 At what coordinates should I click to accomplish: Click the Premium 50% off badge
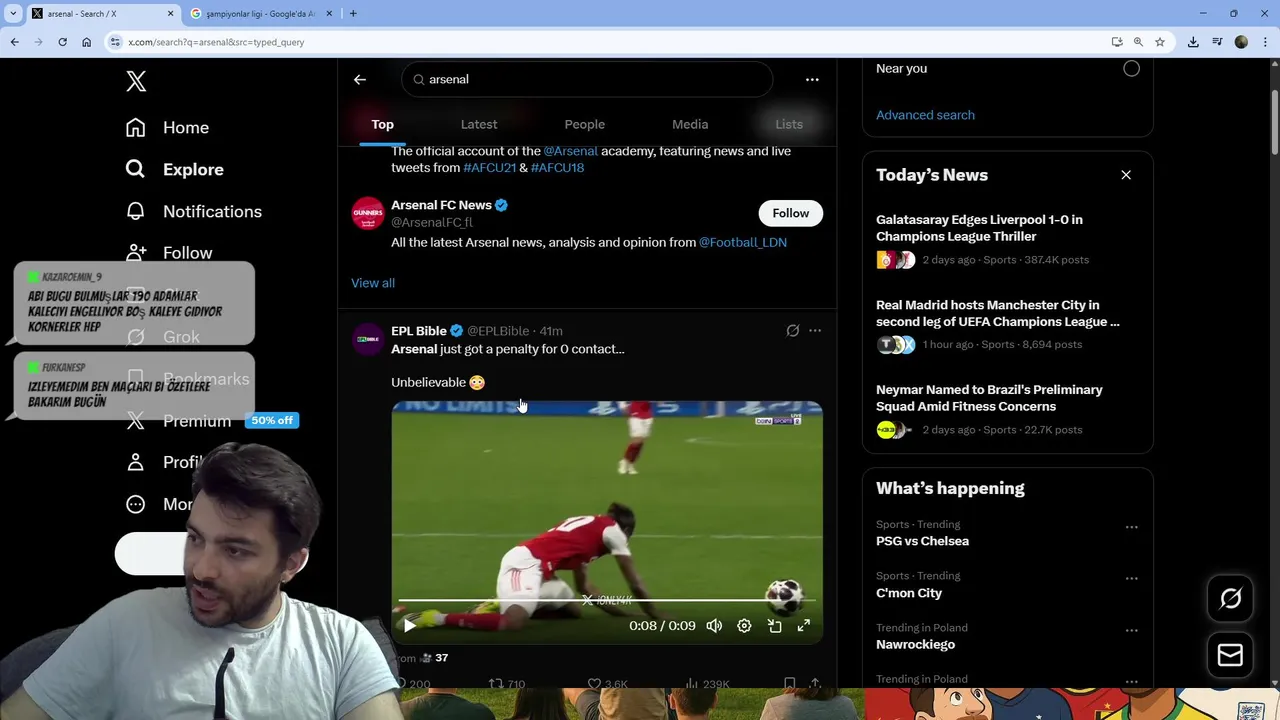[x=272, y=420]
